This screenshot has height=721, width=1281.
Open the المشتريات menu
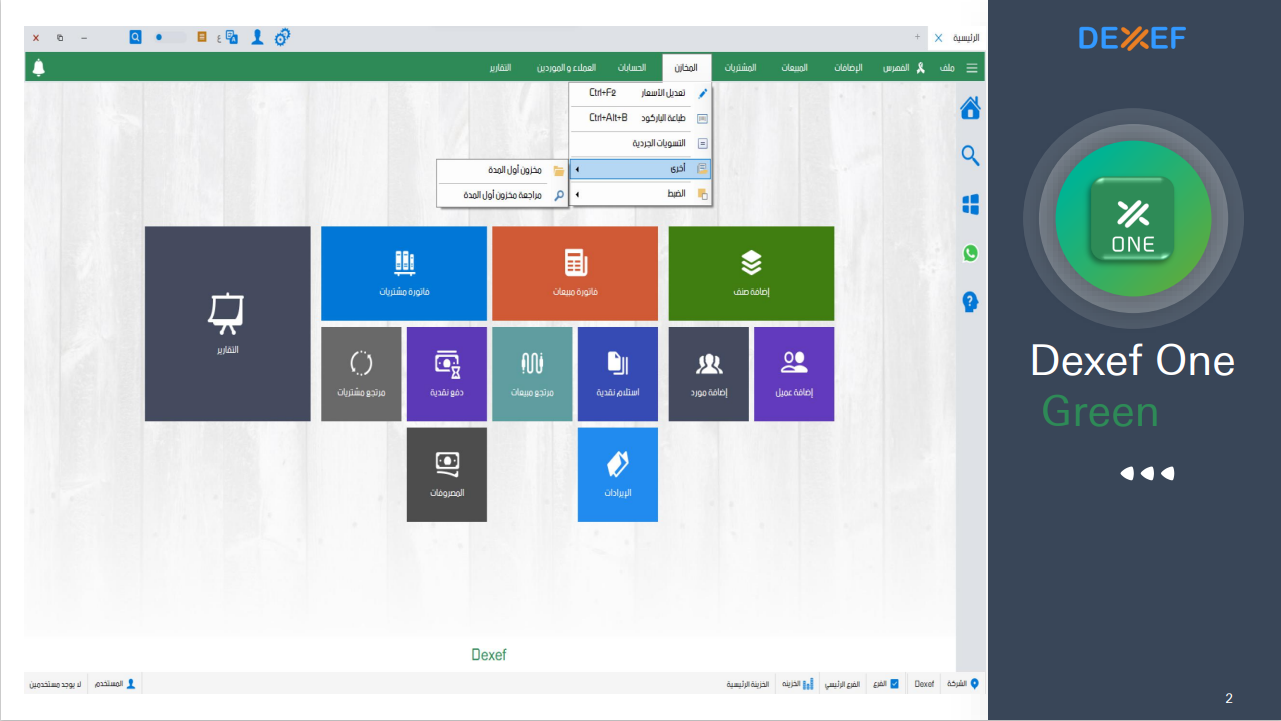740,68
